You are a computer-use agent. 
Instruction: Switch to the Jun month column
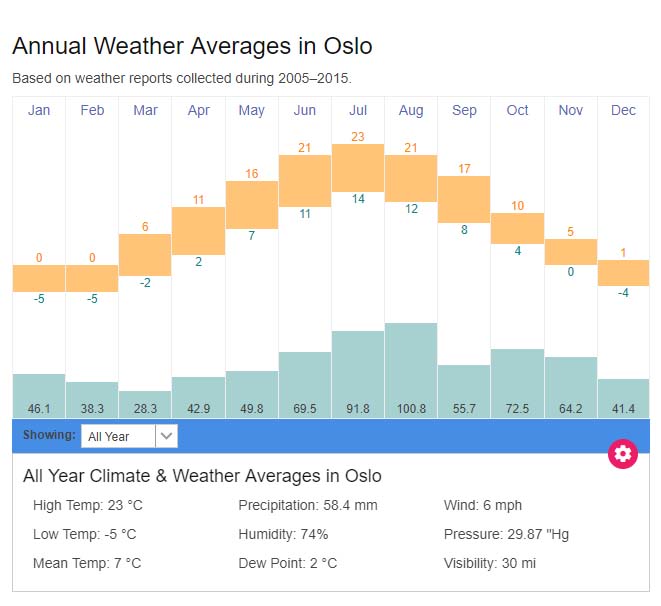(x=305, y=110)
